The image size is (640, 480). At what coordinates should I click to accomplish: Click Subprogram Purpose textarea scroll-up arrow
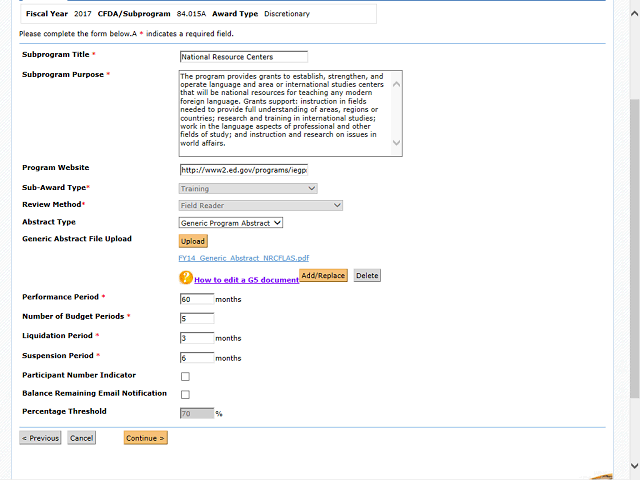coord(396,84)
